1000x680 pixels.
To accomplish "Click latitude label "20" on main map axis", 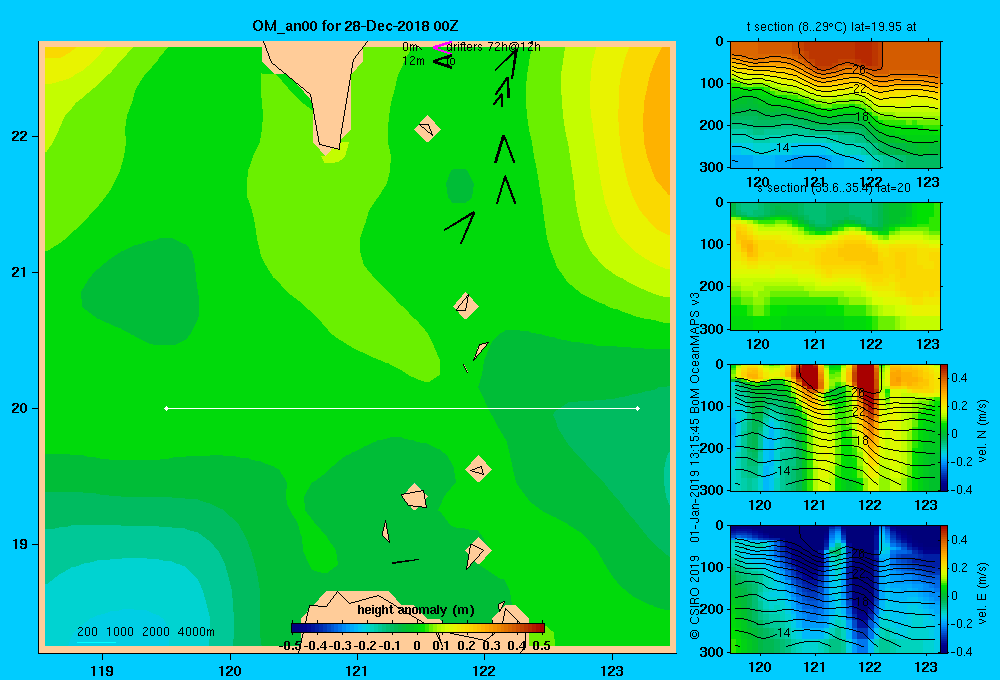I will coord(20,408).
